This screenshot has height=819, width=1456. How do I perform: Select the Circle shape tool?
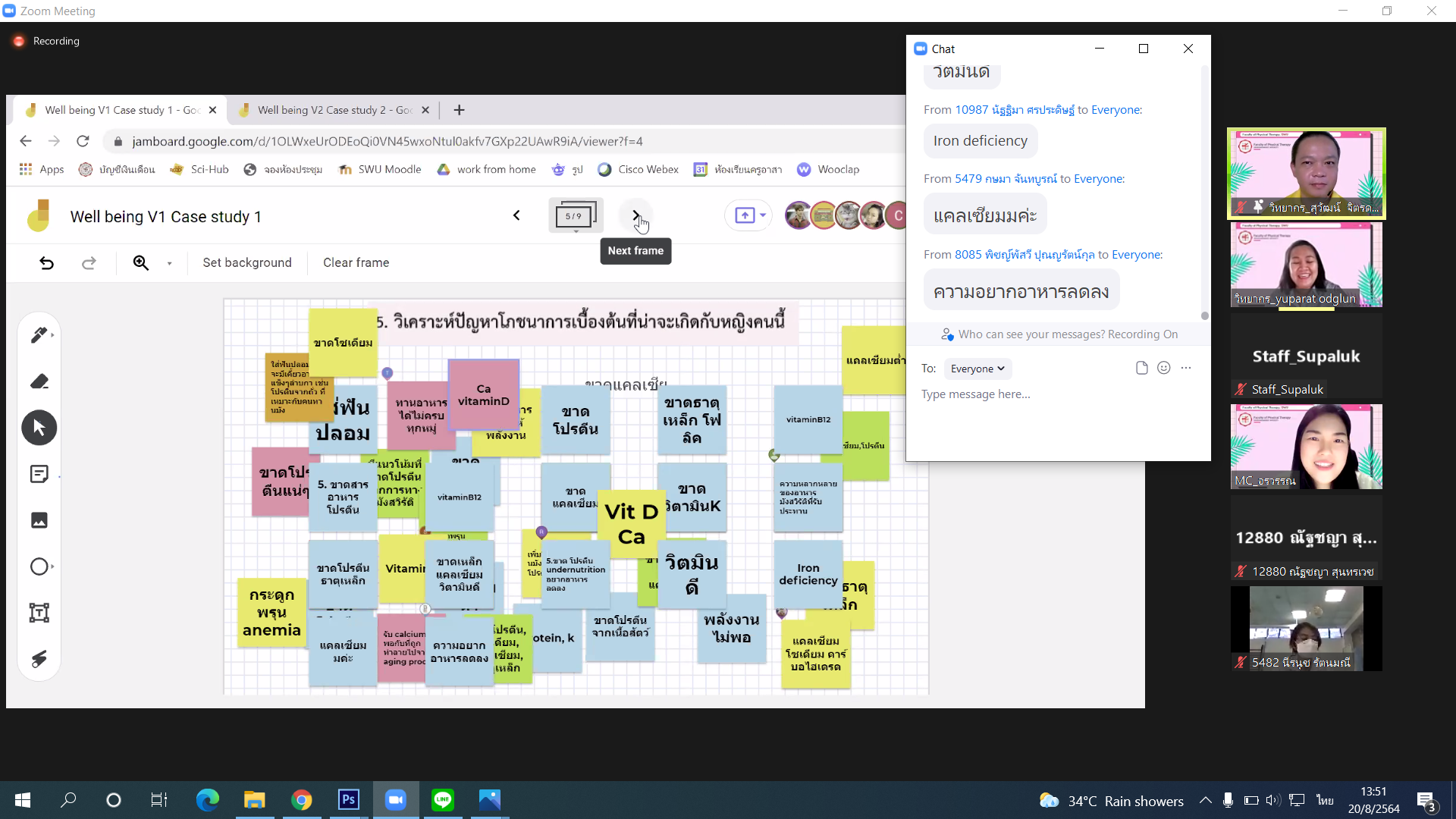tap(39, 566)
